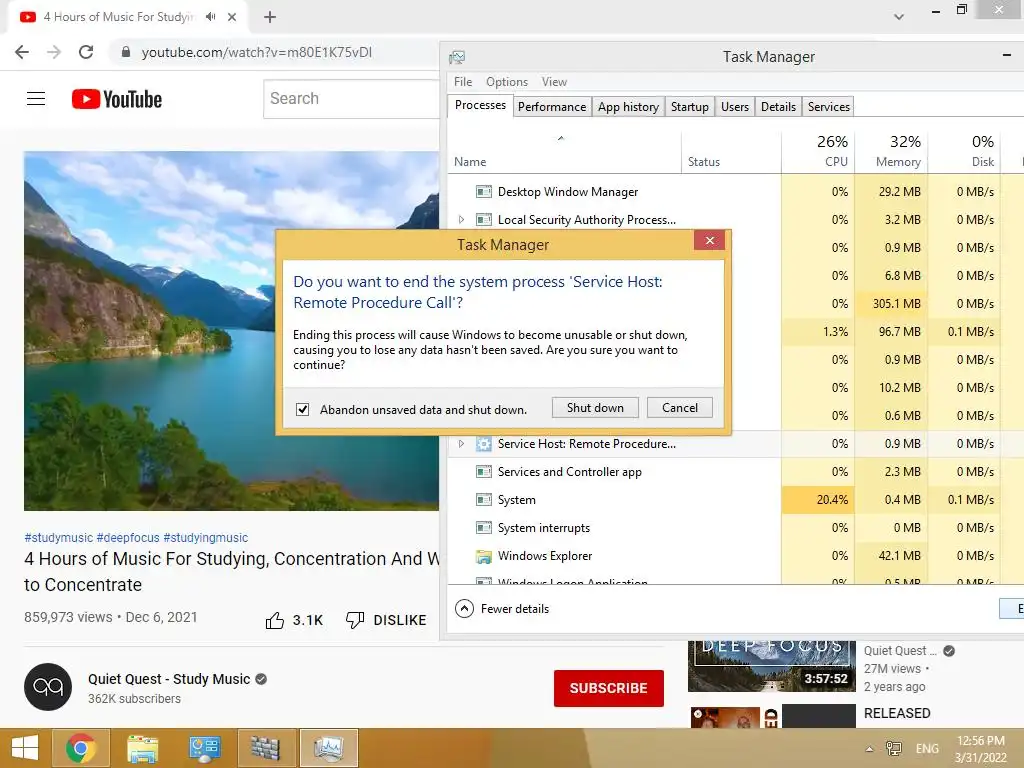Collapse Task Manager with Fewer details arrow
The height and width of the screenshot is (768, 1024).
click(x=464, y=609)
